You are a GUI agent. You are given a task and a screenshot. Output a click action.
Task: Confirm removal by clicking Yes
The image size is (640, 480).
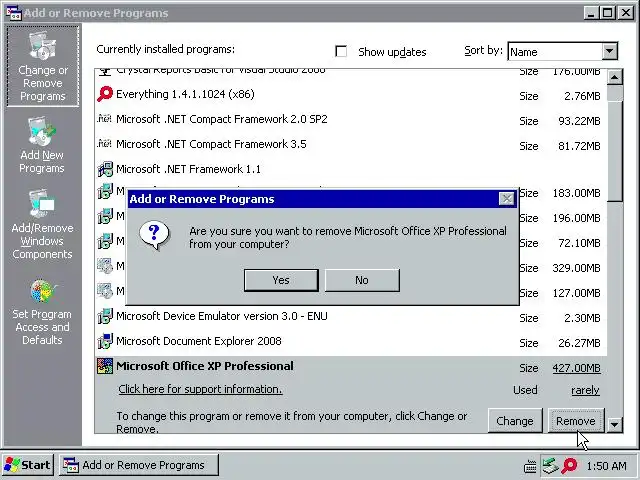point(281,280)
